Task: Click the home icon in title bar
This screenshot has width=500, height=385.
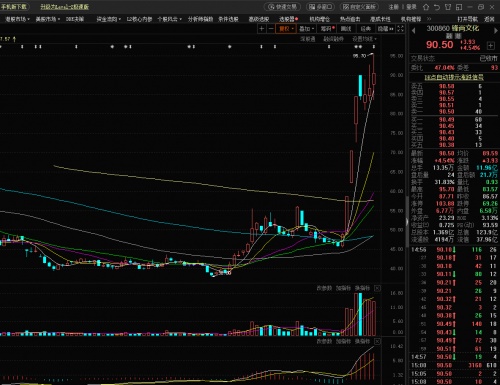Action: 426,7
